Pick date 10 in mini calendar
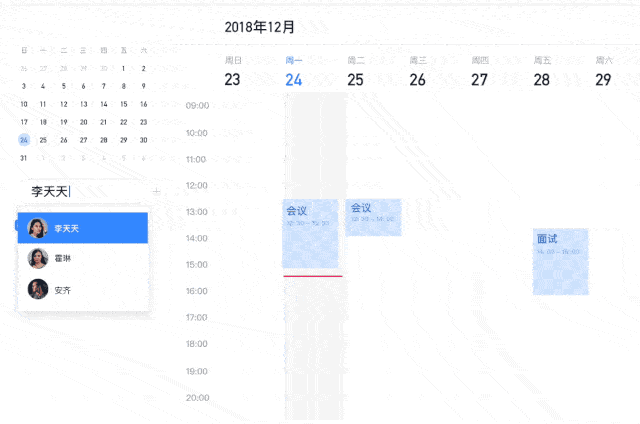The width and height of the screenshot is (640, 424). pyautogui.click(x=24, y=104)
